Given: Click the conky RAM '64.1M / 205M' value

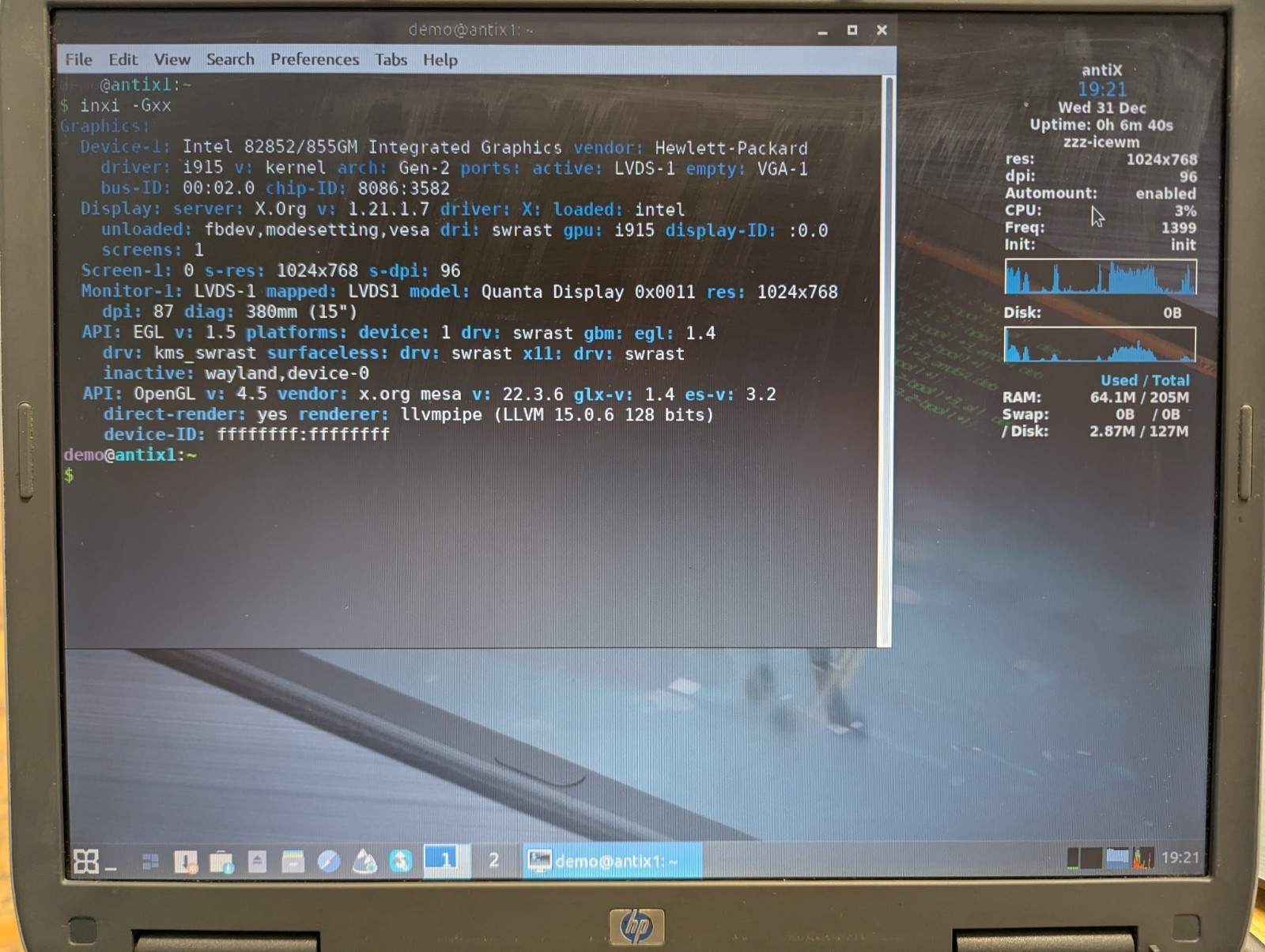Looking at the screenshot, I should pos(1139,397).
